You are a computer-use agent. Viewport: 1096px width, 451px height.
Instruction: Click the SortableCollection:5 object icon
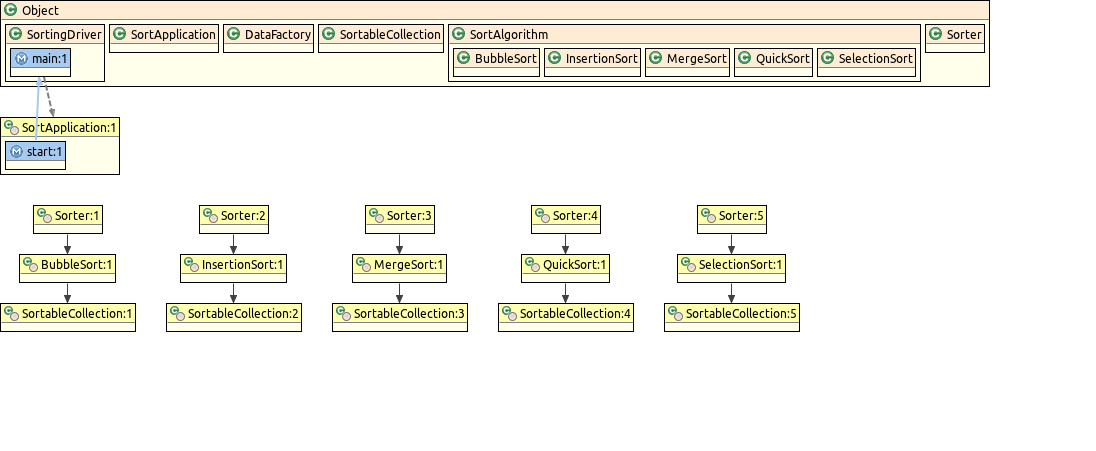(x=675, y=314)
